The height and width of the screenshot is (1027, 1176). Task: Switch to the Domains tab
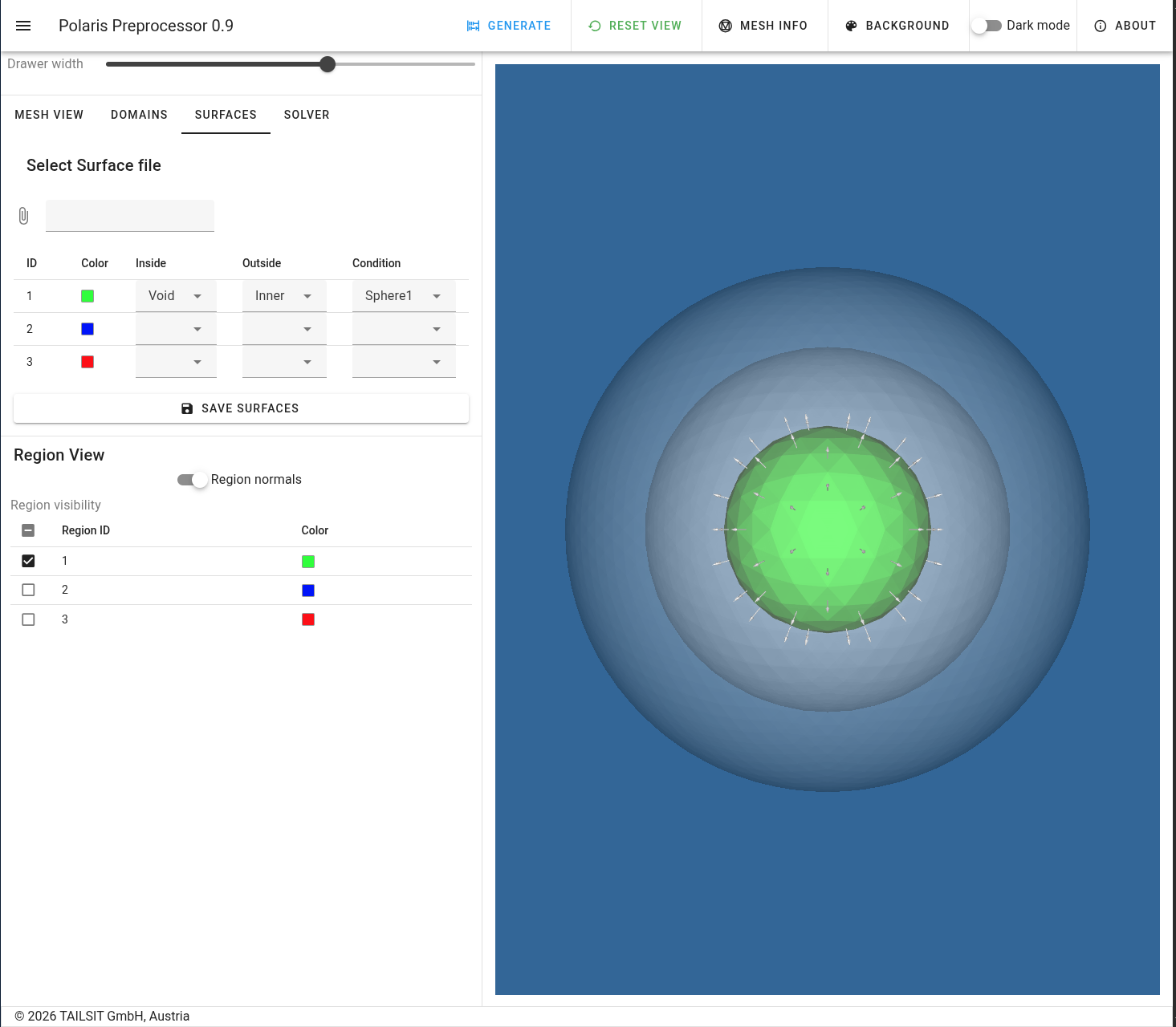point(139,115)
